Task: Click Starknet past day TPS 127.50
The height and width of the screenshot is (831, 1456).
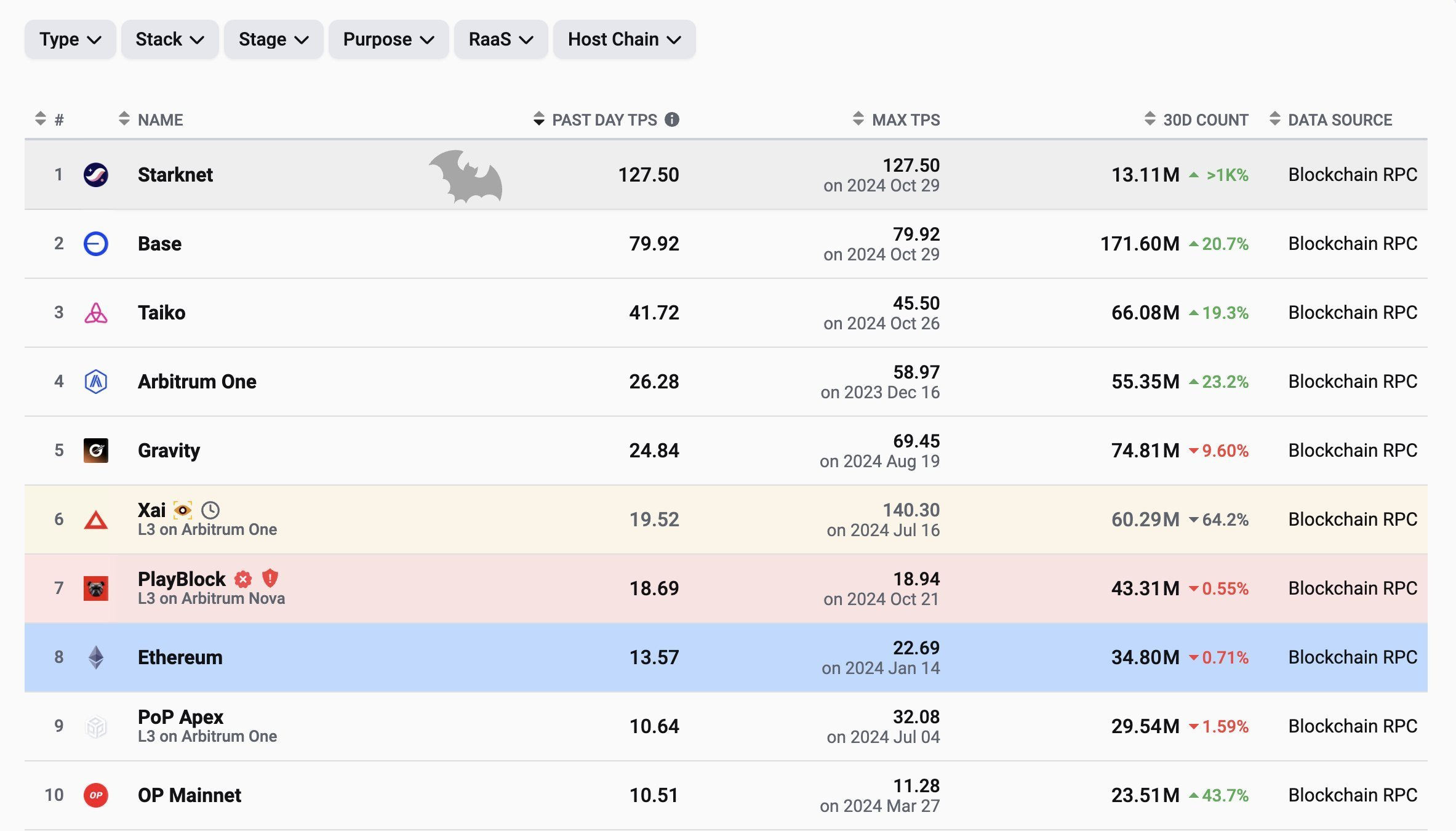Action: [649, 175]
